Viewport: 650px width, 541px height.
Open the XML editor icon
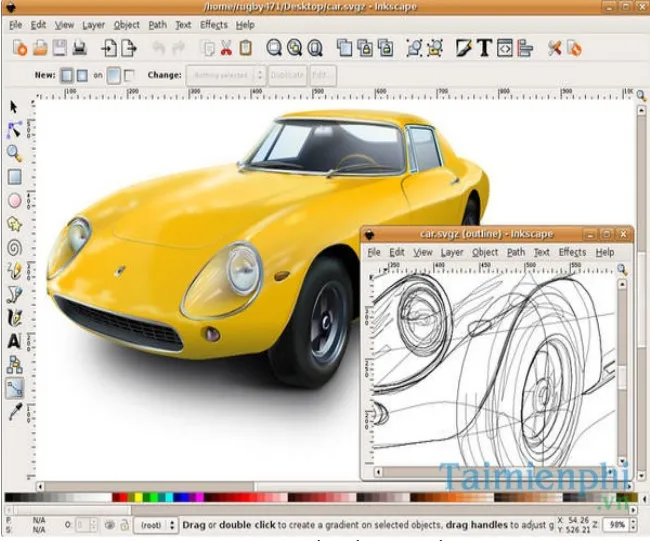point(506,47)
